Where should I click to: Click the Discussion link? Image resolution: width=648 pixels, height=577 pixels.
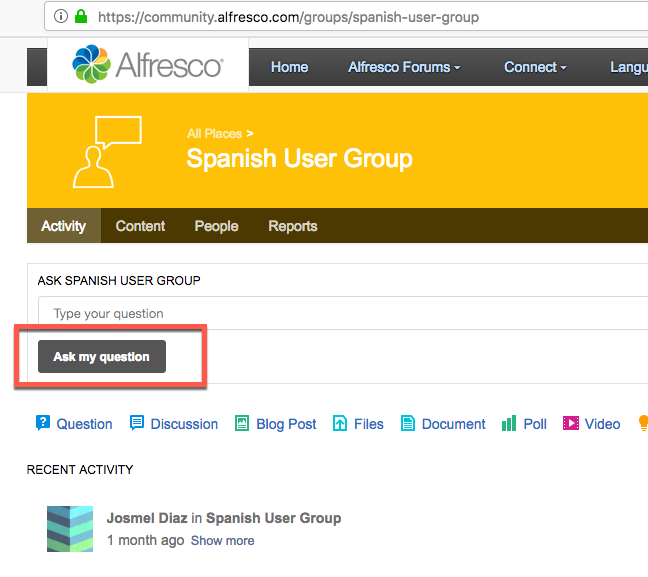click(184, 424)
